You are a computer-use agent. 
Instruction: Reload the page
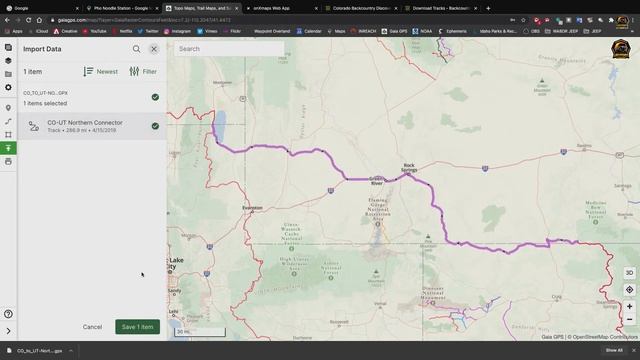(x=28, y=20)
